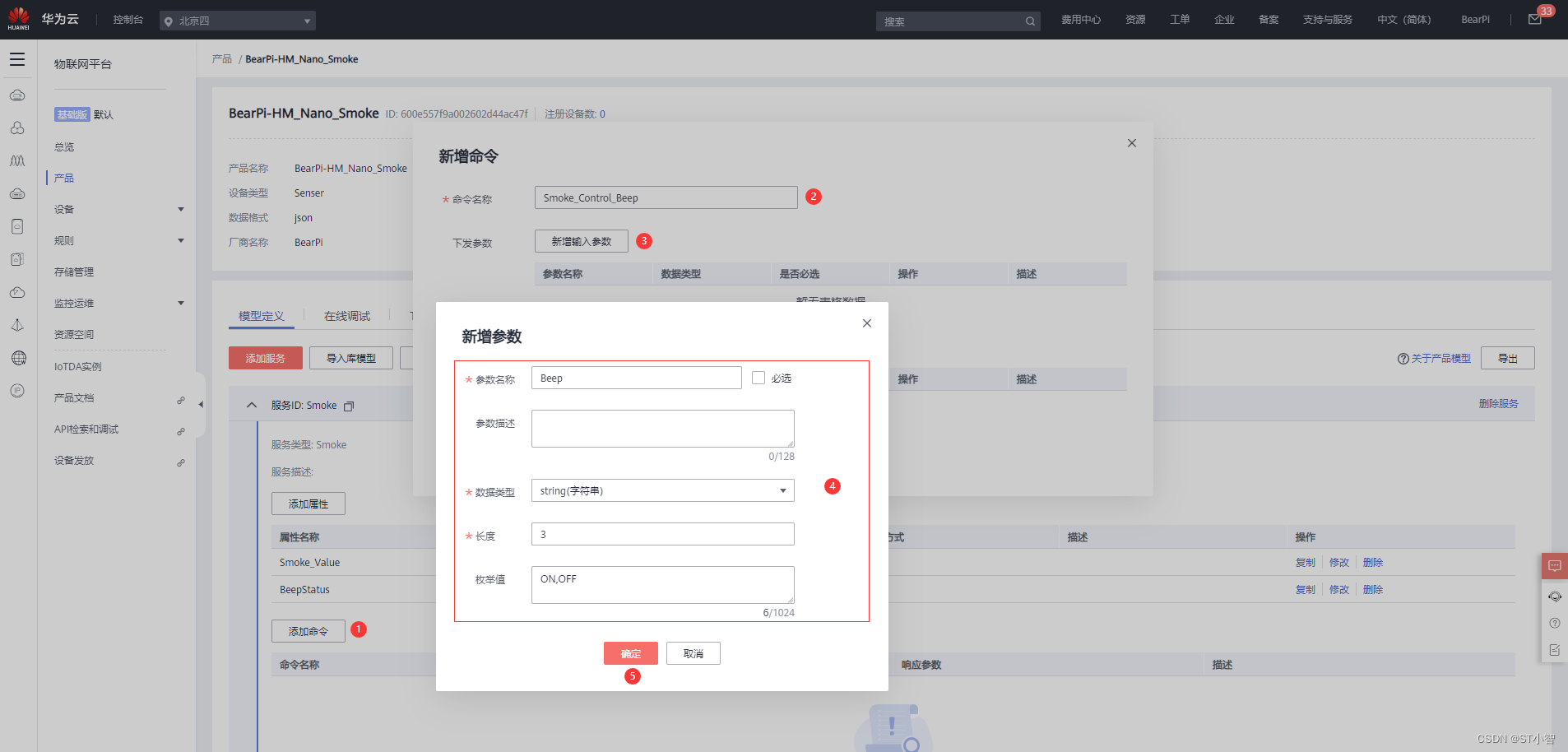Click the 产品 breadcrumb link
Image resolution: width=1568 pixels, height=752 pixels.
(222, 59)
